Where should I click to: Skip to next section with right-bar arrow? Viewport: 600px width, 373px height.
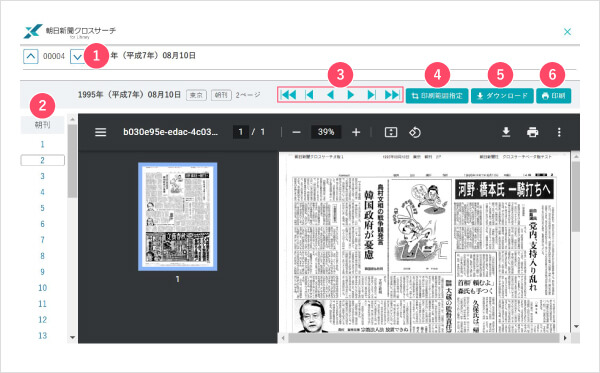coord(371,94)
